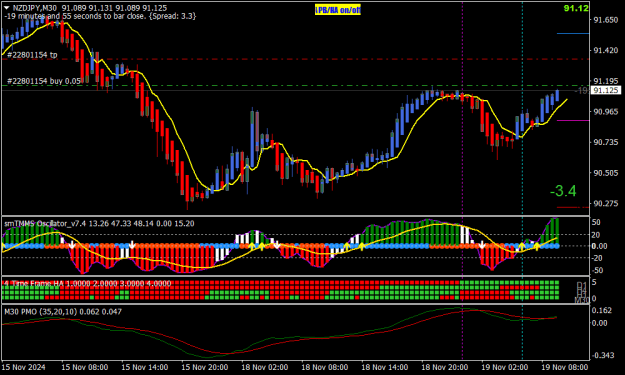This screenshot has height=375, width=625.
Task: Click the 19 Nov 08:00 time label
Action: [x=565, y=367]
